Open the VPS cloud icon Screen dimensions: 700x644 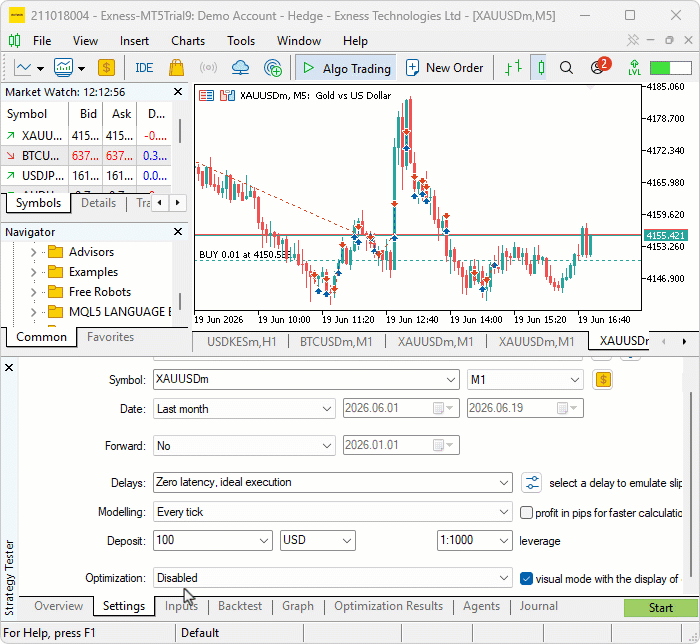241,68
